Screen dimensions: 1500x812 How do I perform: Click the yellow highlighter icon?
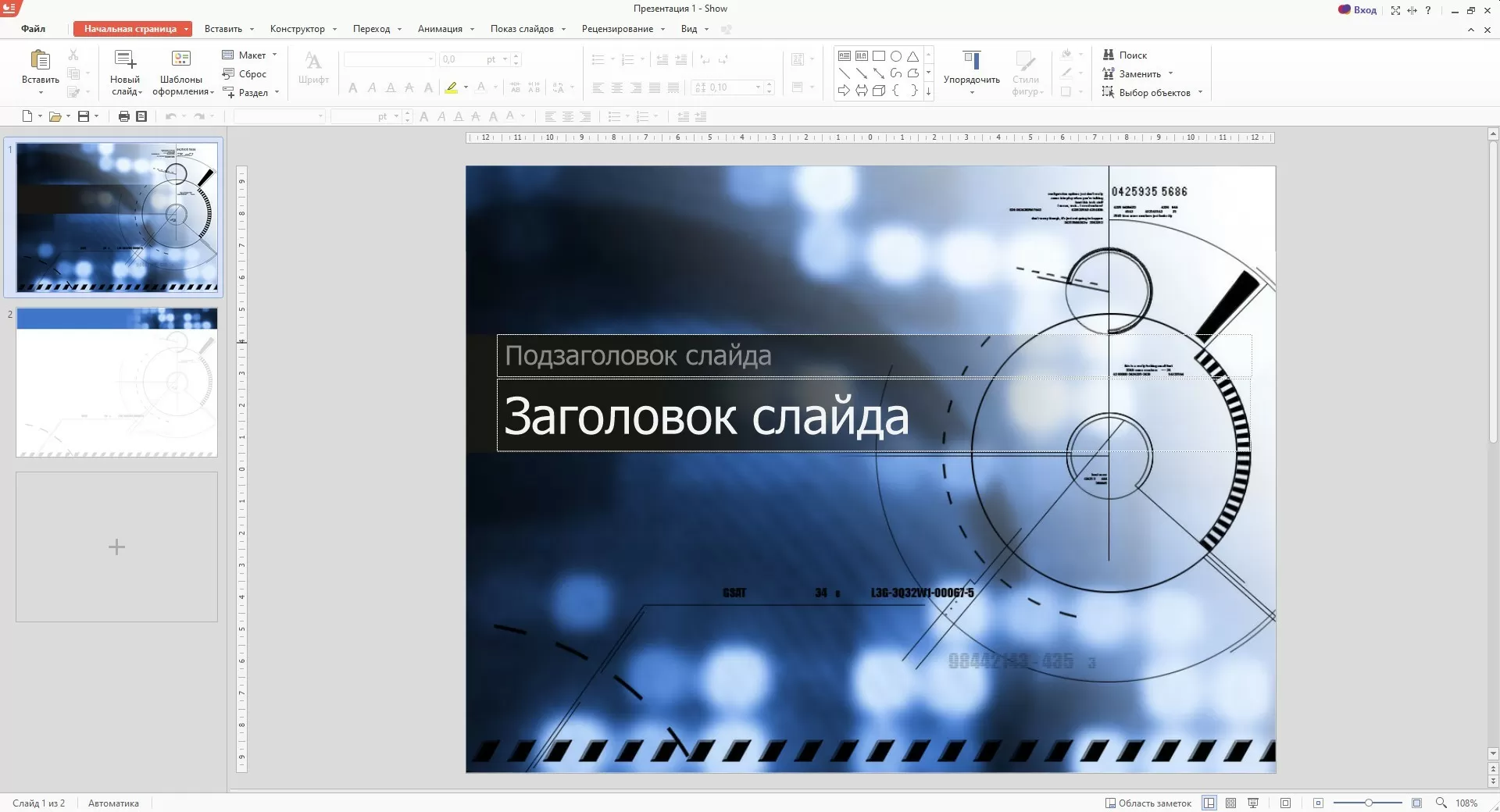click(452, 87)
